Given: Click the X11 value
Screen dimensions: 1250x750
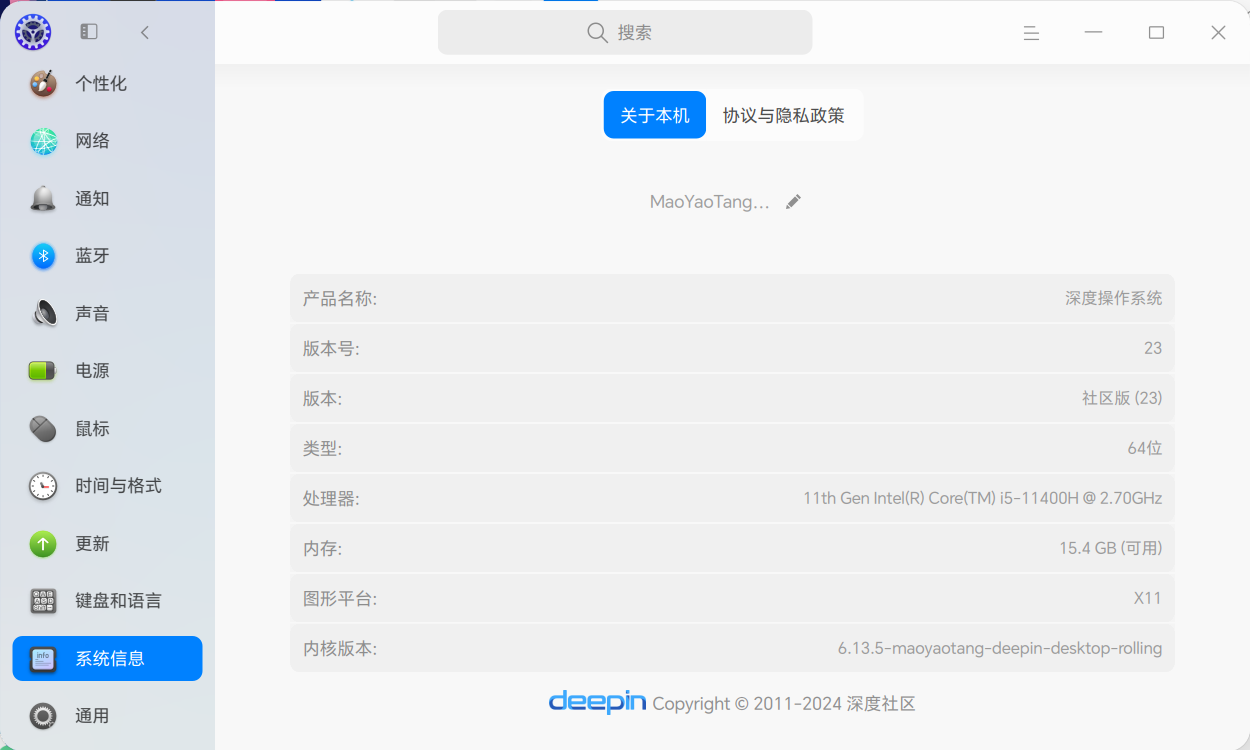Looking at the screenshot, I should tap(1148, 598).
